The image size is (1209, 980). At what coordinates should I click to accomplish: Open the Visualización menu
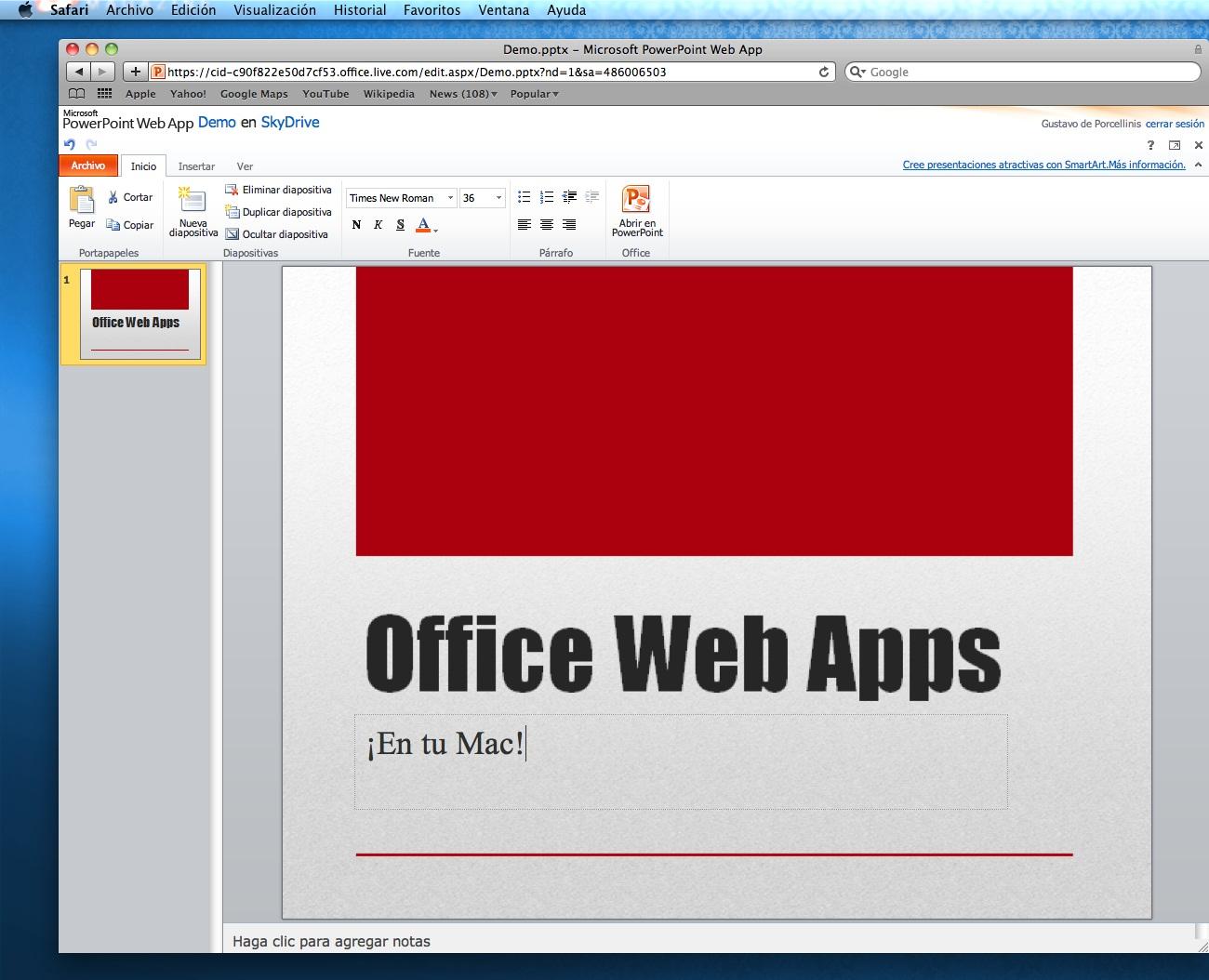(x=274, y=10)
